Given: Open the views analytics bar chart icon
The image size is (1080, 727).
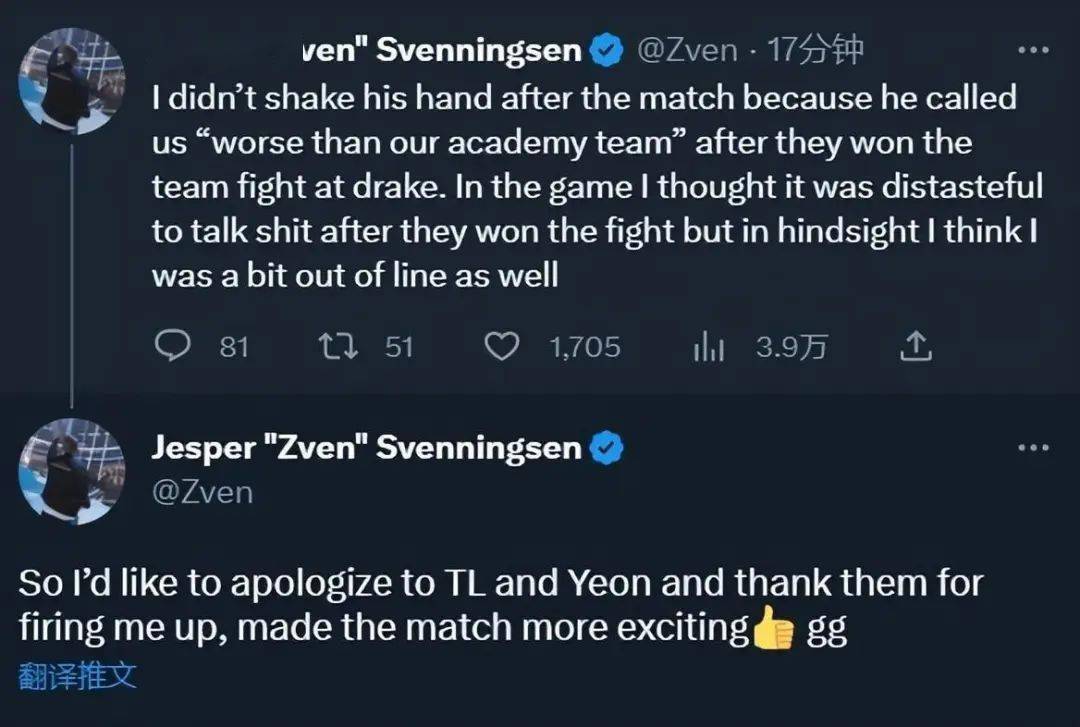Looking at the screenshot, I should tap(708, 346).
